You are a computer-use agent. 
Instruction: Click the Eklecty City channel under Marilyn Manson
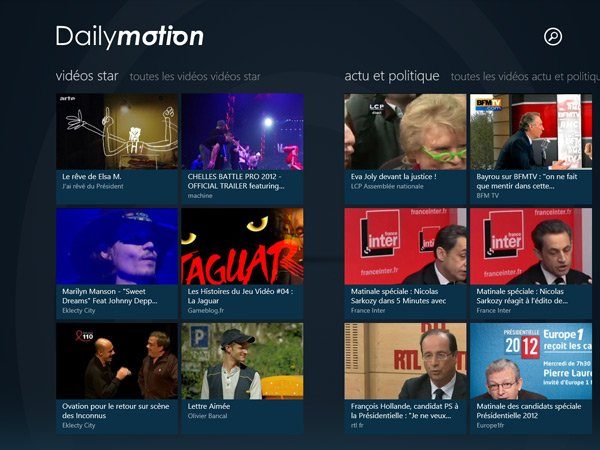coord(79,310)
